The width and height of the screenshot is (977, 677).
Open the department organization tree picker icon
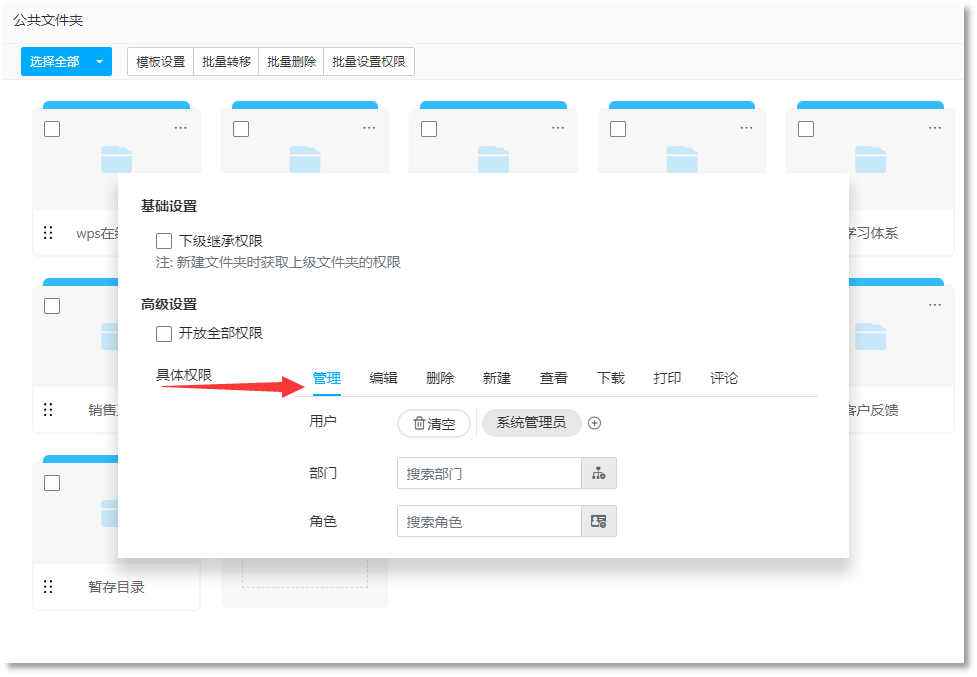[x=598, y=472]
